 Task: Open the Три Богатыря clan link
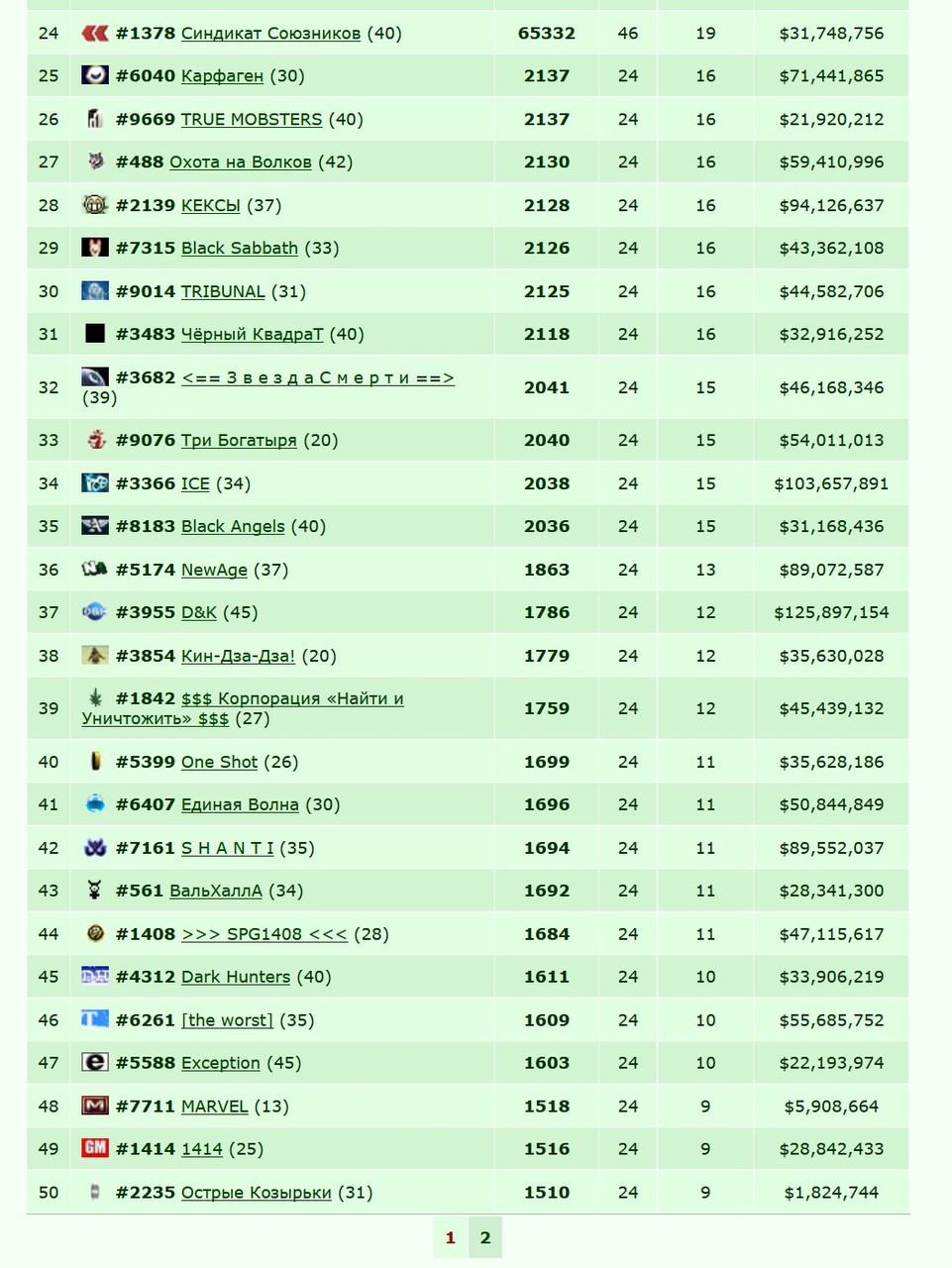pyautogui.click(x=239, y=440)
